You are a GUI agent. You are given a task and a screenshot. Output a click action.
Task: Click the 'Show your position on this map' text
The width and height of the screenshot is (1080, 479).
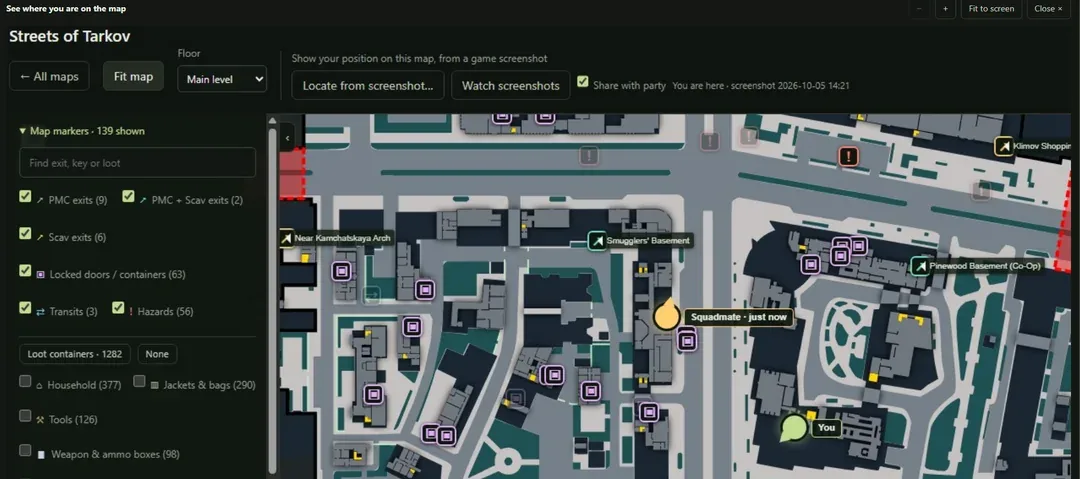click(x=419, y=59)
